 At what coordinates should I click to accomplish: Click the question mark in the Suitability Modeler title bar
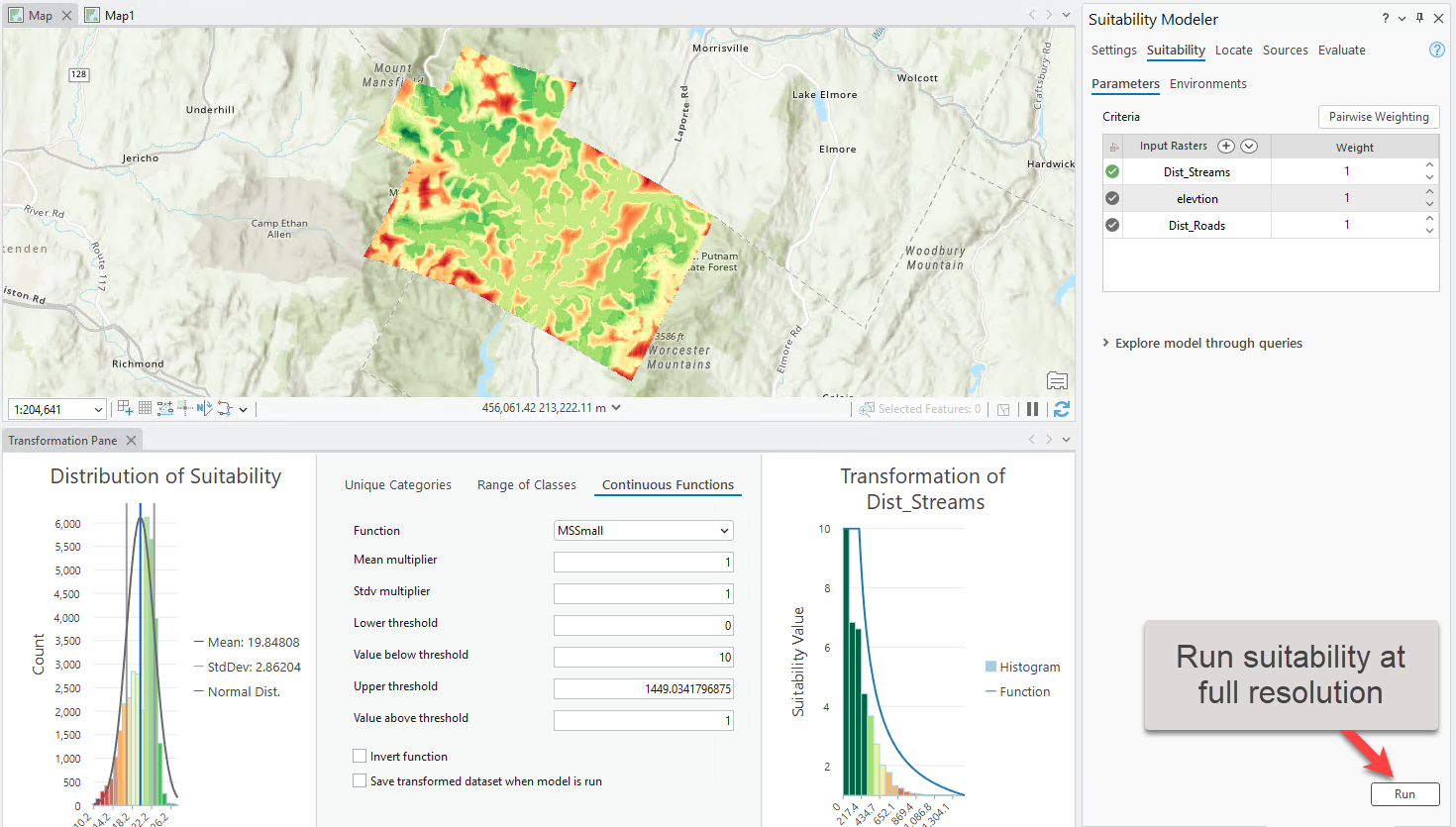tap(1386, 18)
